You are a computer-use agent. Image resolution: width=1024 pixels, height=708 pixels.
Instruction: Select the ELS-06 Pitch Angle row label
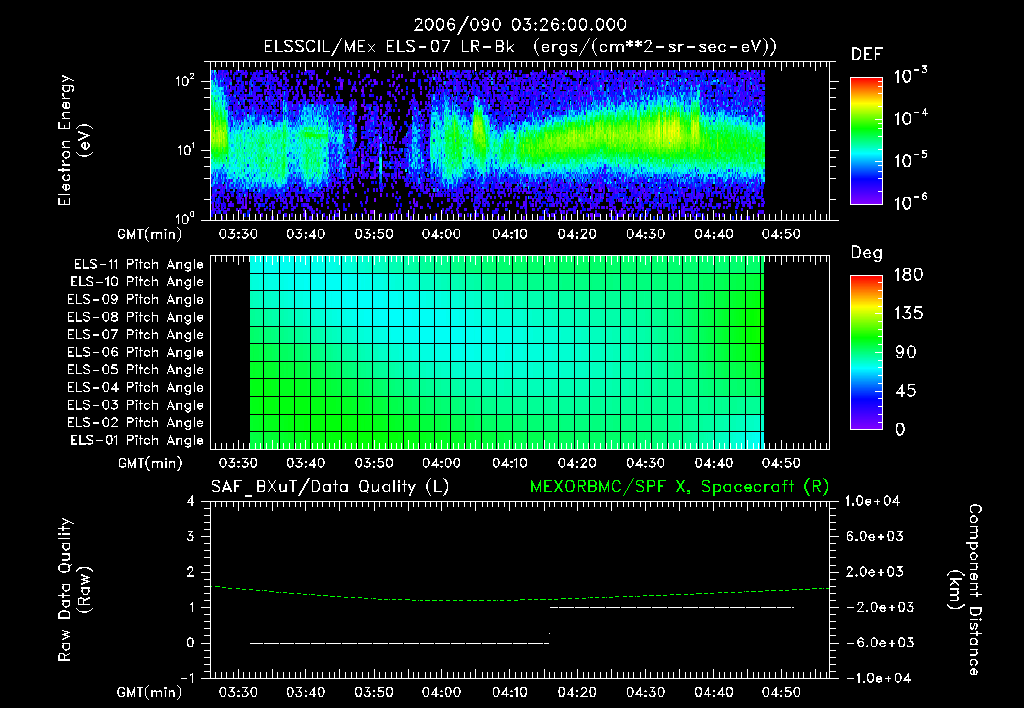(x=136, y=353)
